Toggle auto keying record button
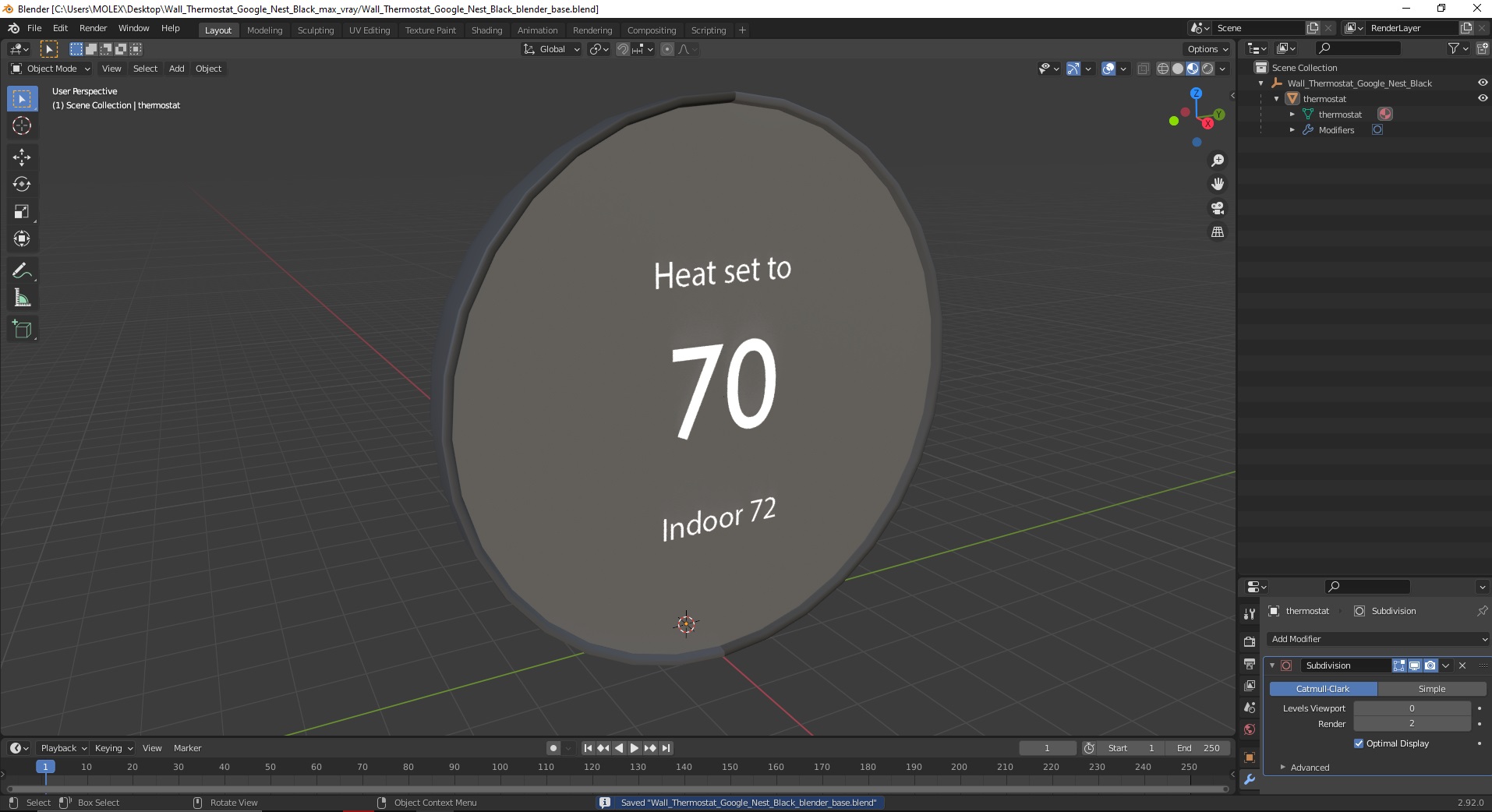The image size is (1492, 812). [x=553, y=748]
